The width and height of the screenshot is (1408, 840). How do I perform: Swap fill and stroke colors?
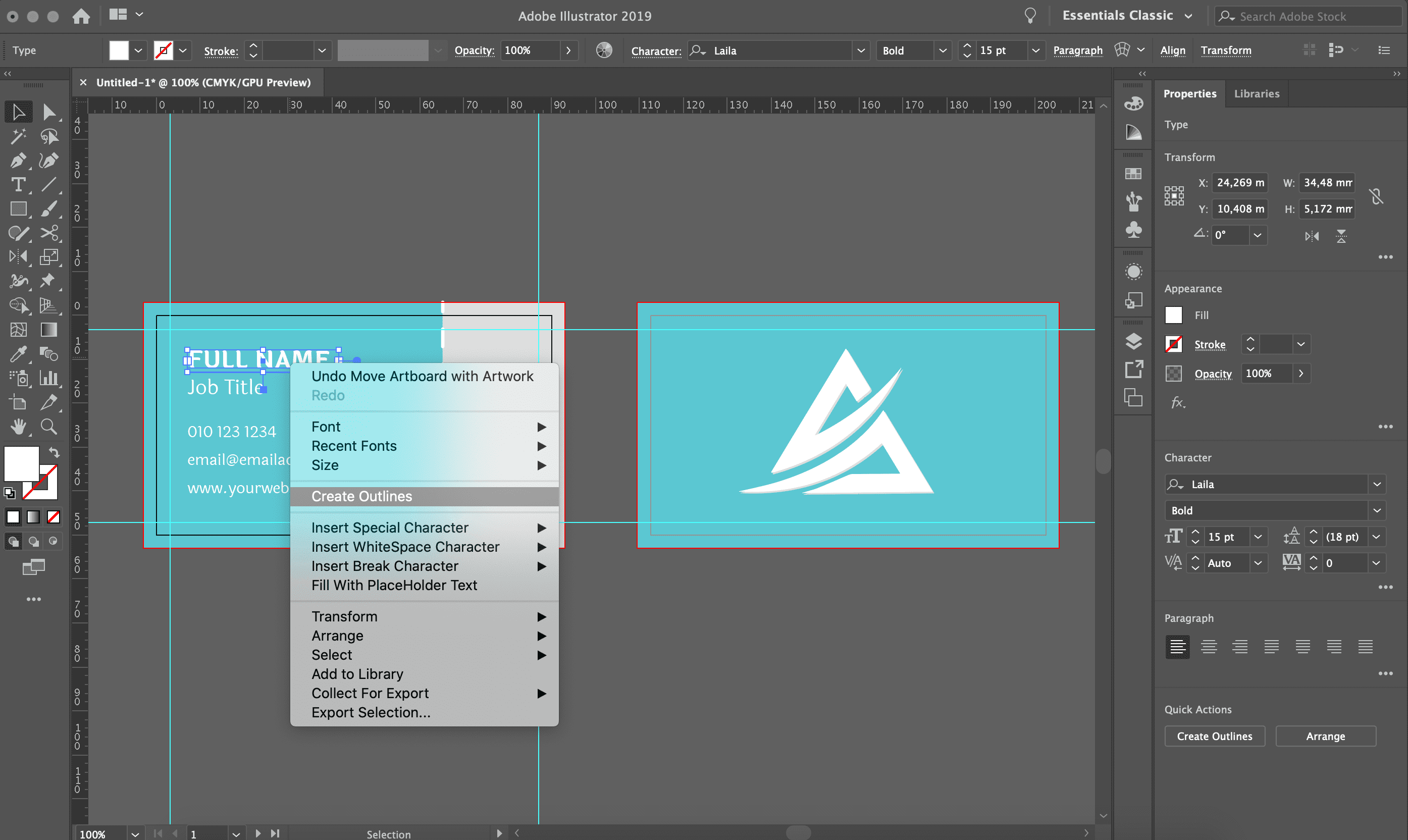pyautogui.click(x=54, y=452)
